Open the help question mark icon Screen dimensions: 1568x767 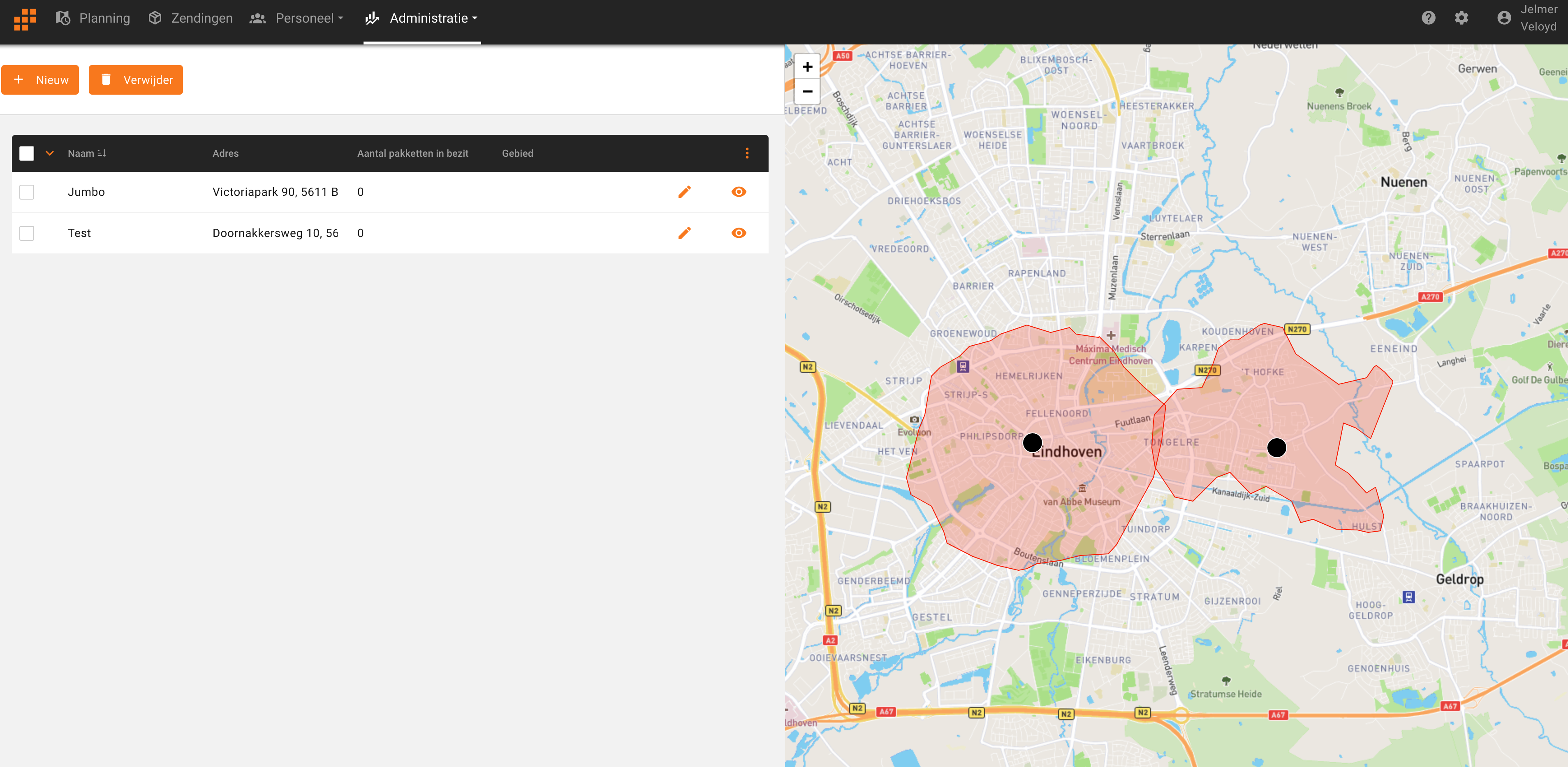coord(1428,18)
